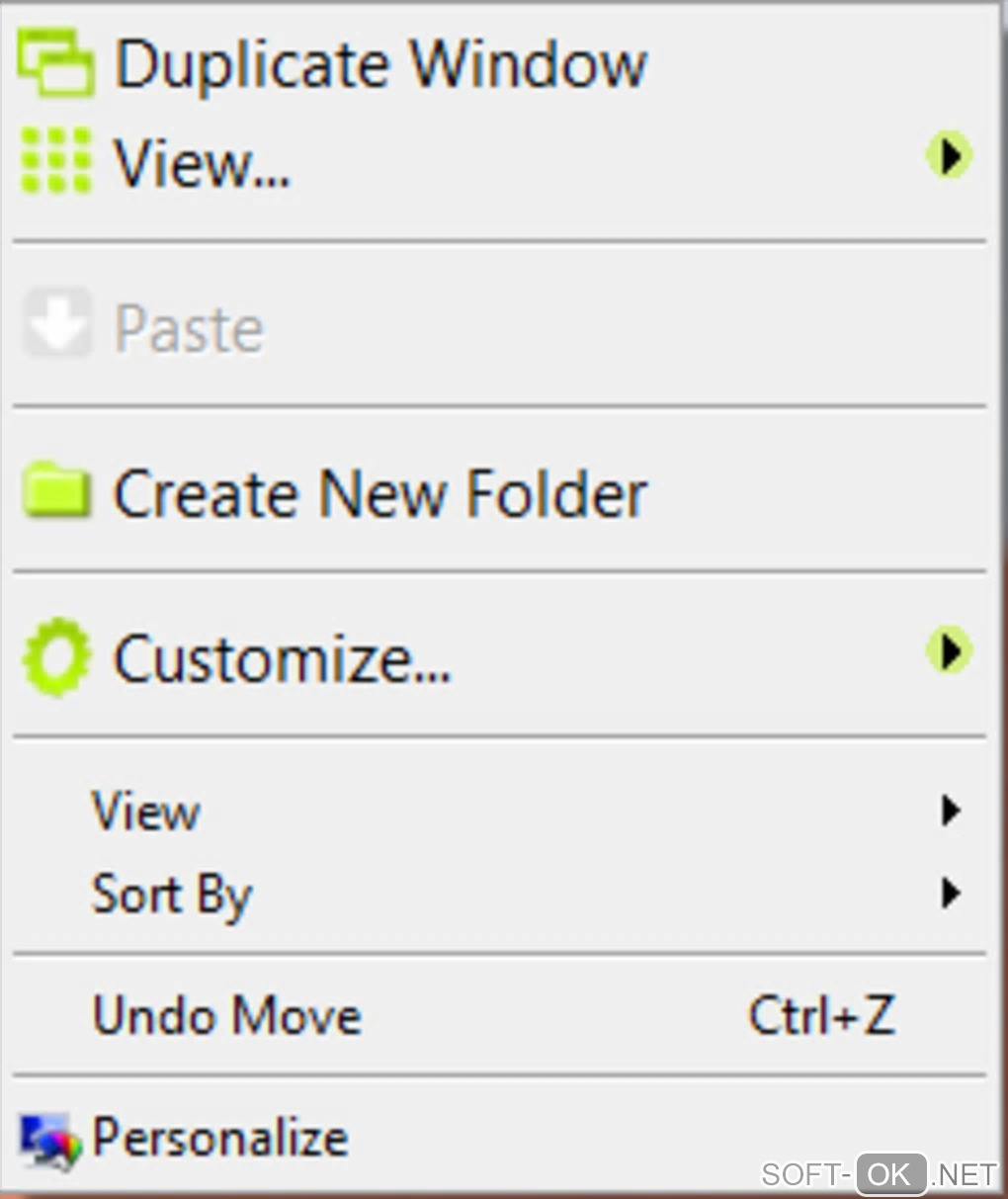Open Personalize from the context menu
Image resolution: width=1008 pixels, height=1199 pixels.
(x=219, y=1138)
